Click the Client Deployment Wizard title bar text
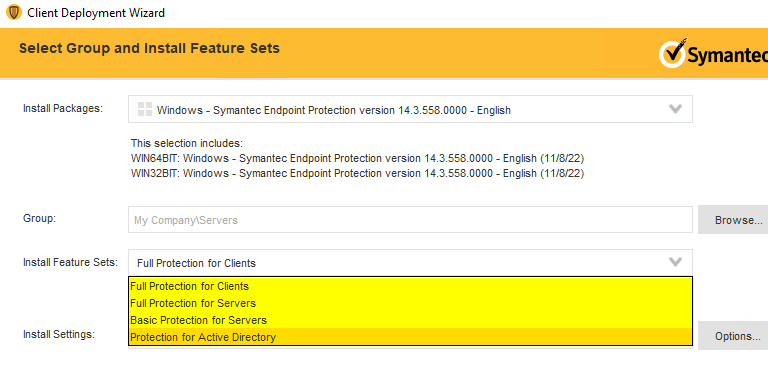Viewport: 768px width, 368px height. coord(96,13)
